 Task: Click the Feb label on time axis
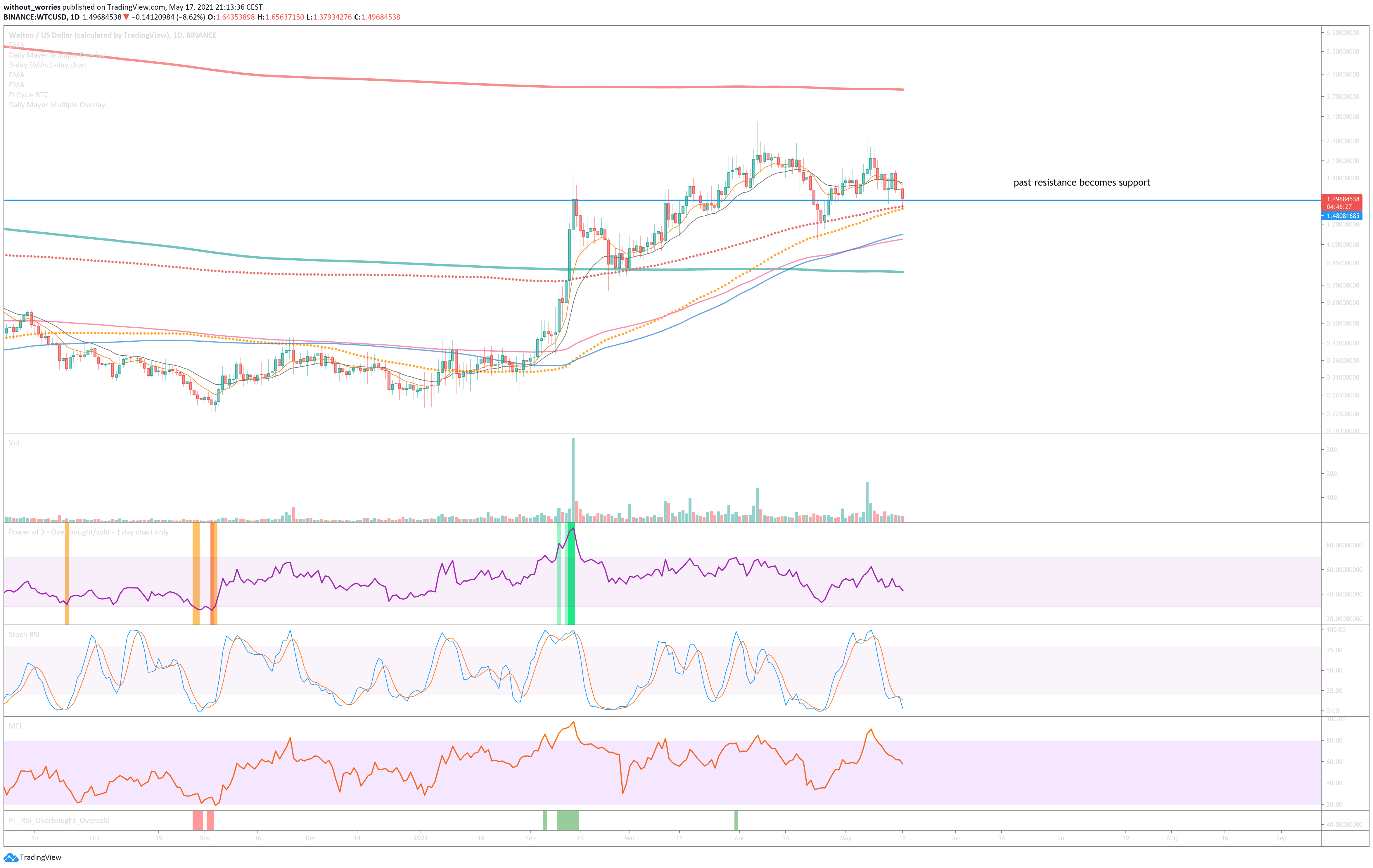(x=530, y=838)
